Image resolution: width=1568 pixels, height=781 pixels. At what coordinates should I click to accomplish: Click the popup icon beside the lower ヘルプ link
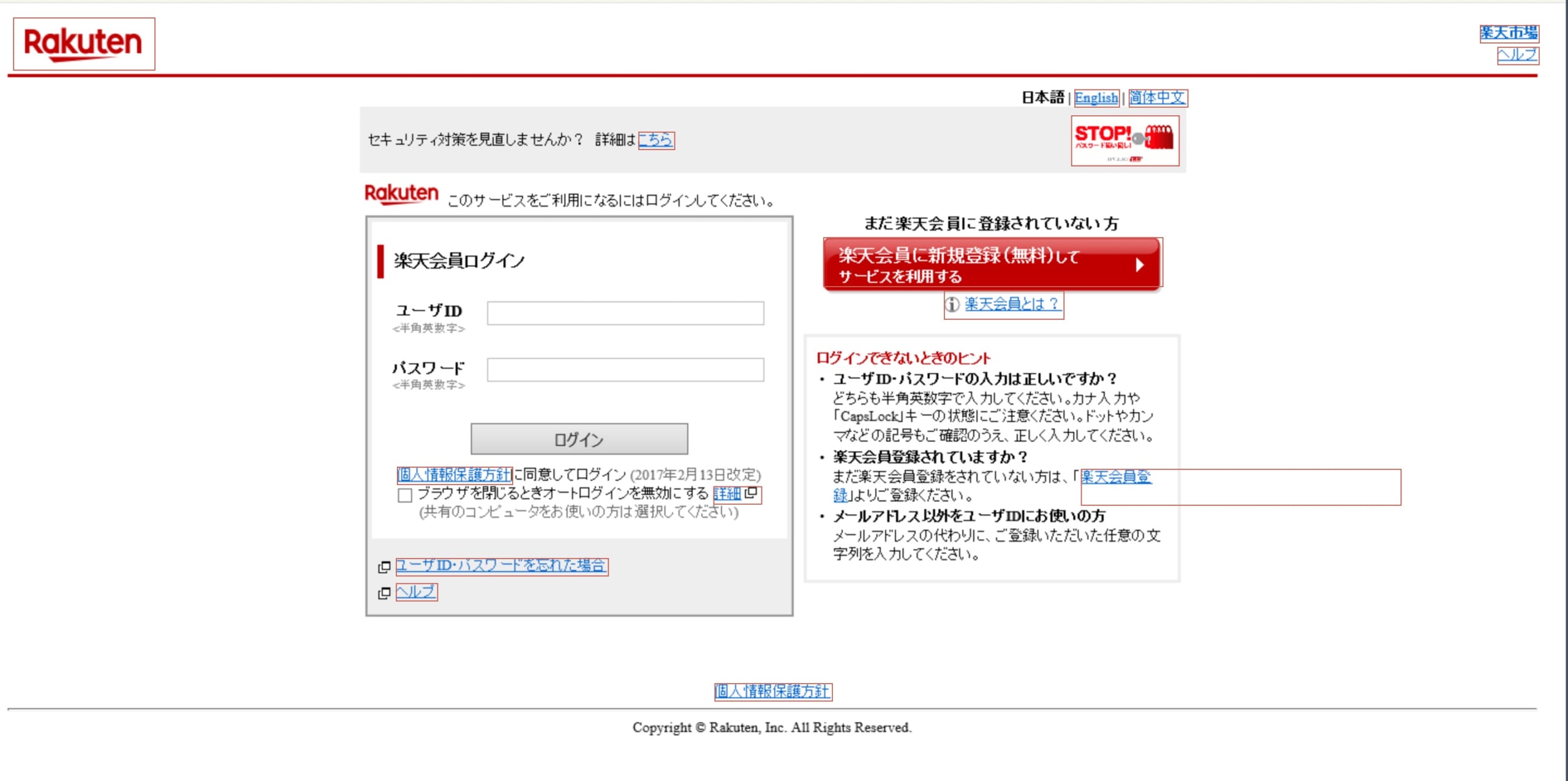tap(384, 593)
